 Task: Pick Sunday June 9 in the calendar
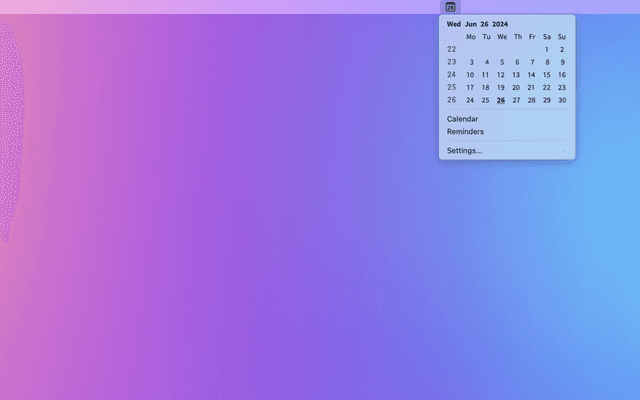coord(562,62)
